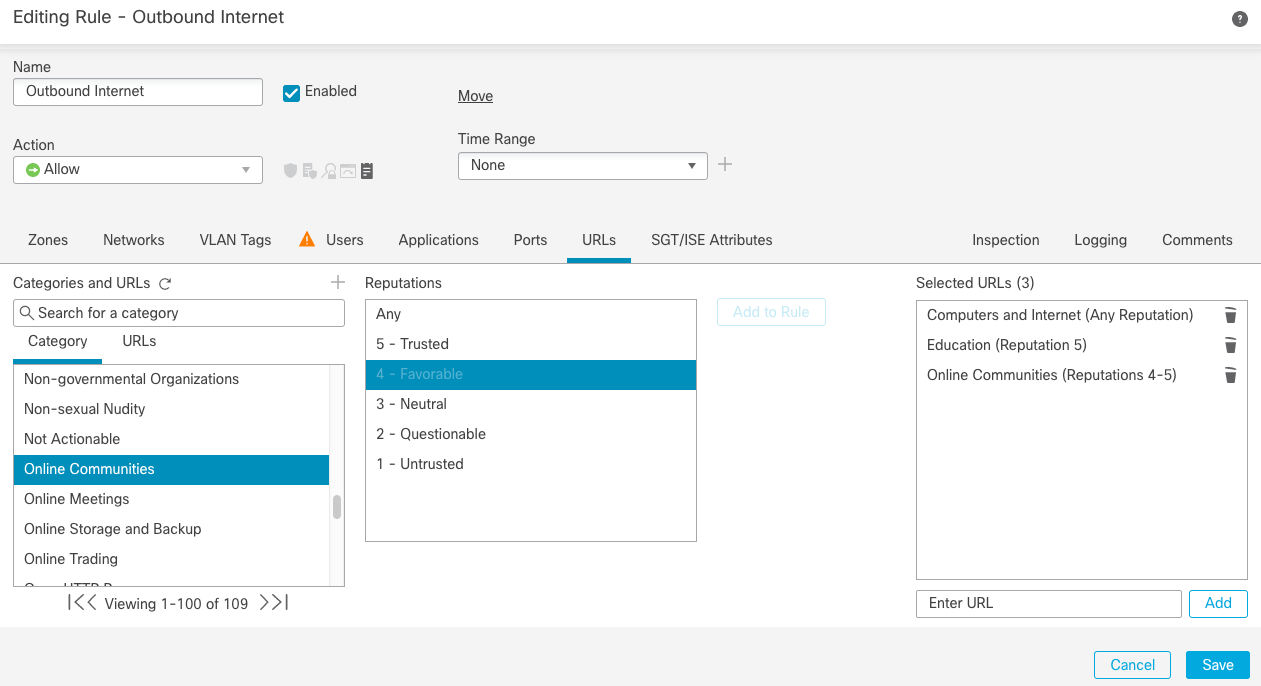The image size is (1261, 686).
Task: Go to previous page of categories
Action: tap(90, 602)
